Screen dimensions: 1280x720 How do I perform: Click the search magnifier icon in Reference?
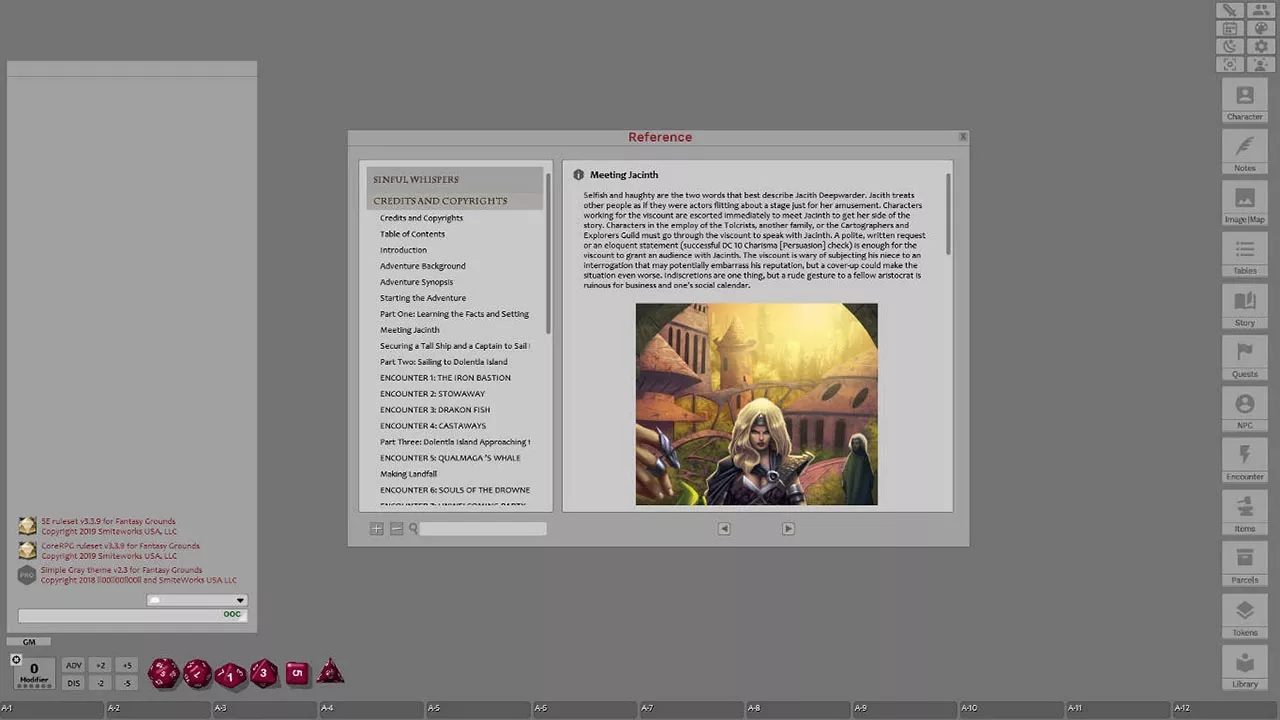(413, 528)
